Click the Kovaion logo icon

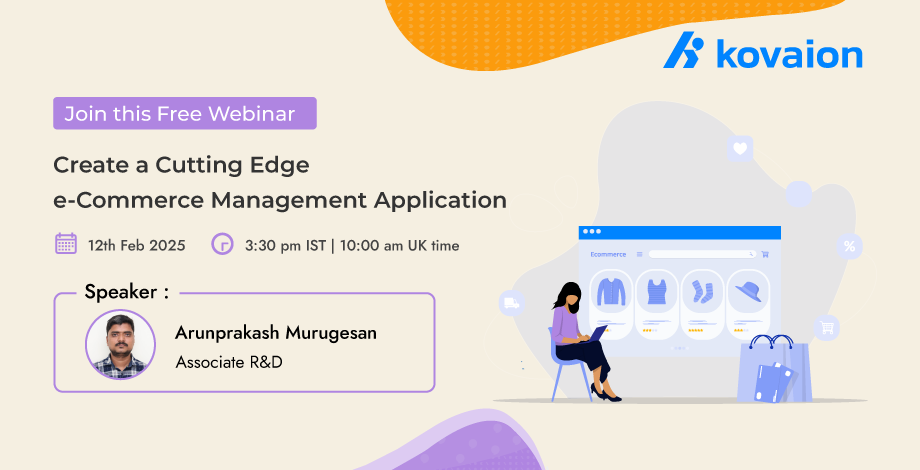[x=684, y=52]
